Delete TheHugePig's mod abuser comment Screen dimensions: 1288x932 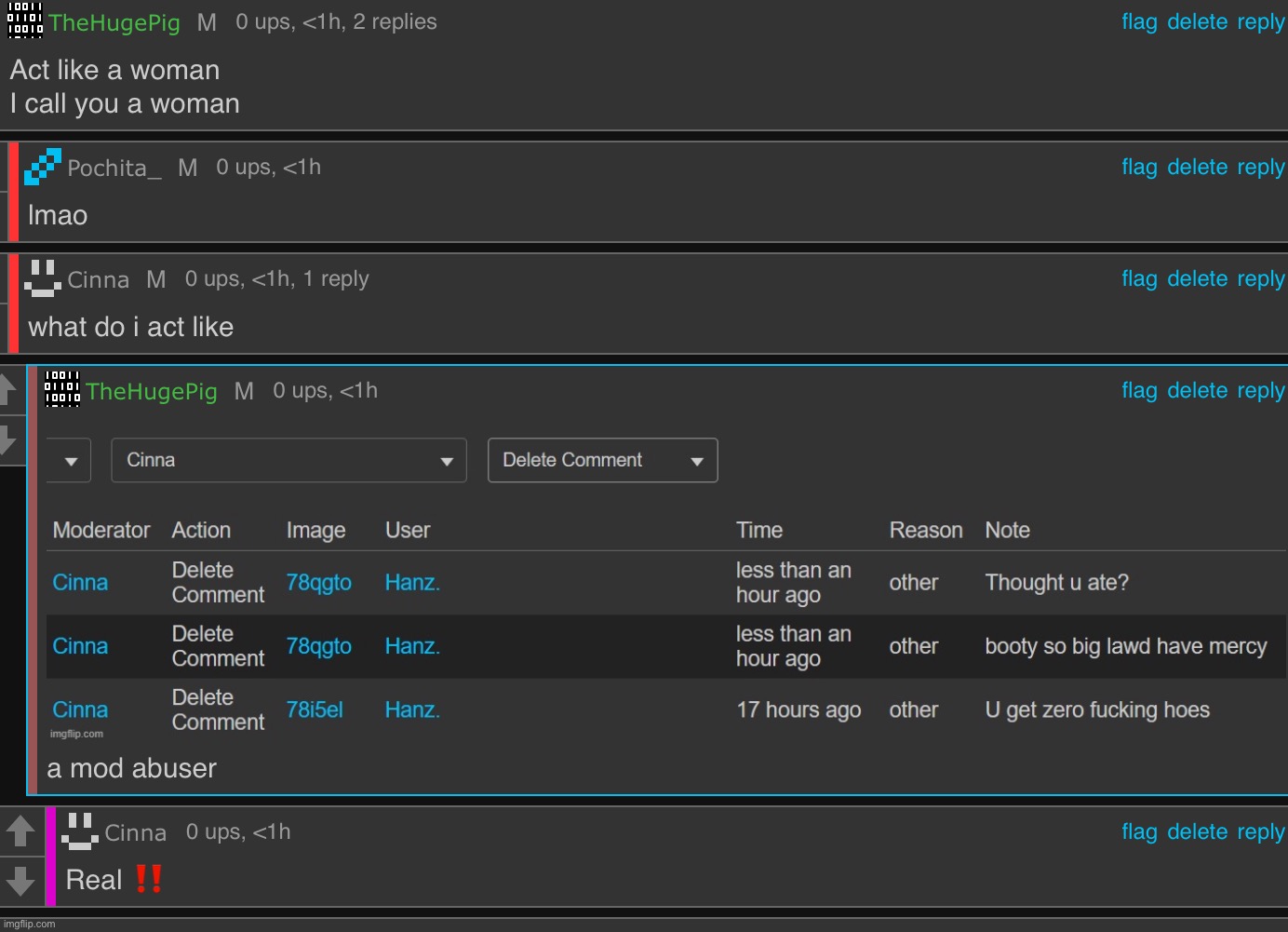click(x=1198, y=390)
